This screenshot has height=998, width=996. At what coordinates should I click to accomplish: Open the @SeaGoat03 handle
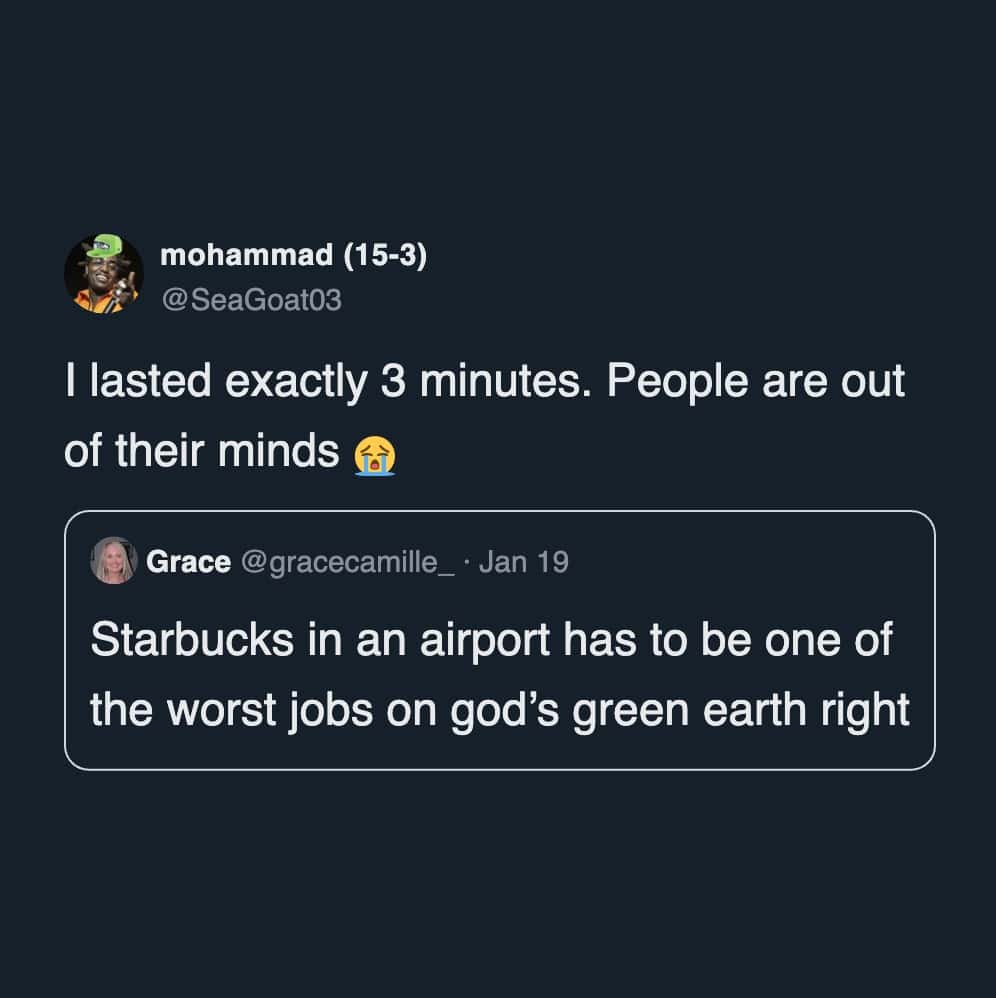(x=250, y=299)
